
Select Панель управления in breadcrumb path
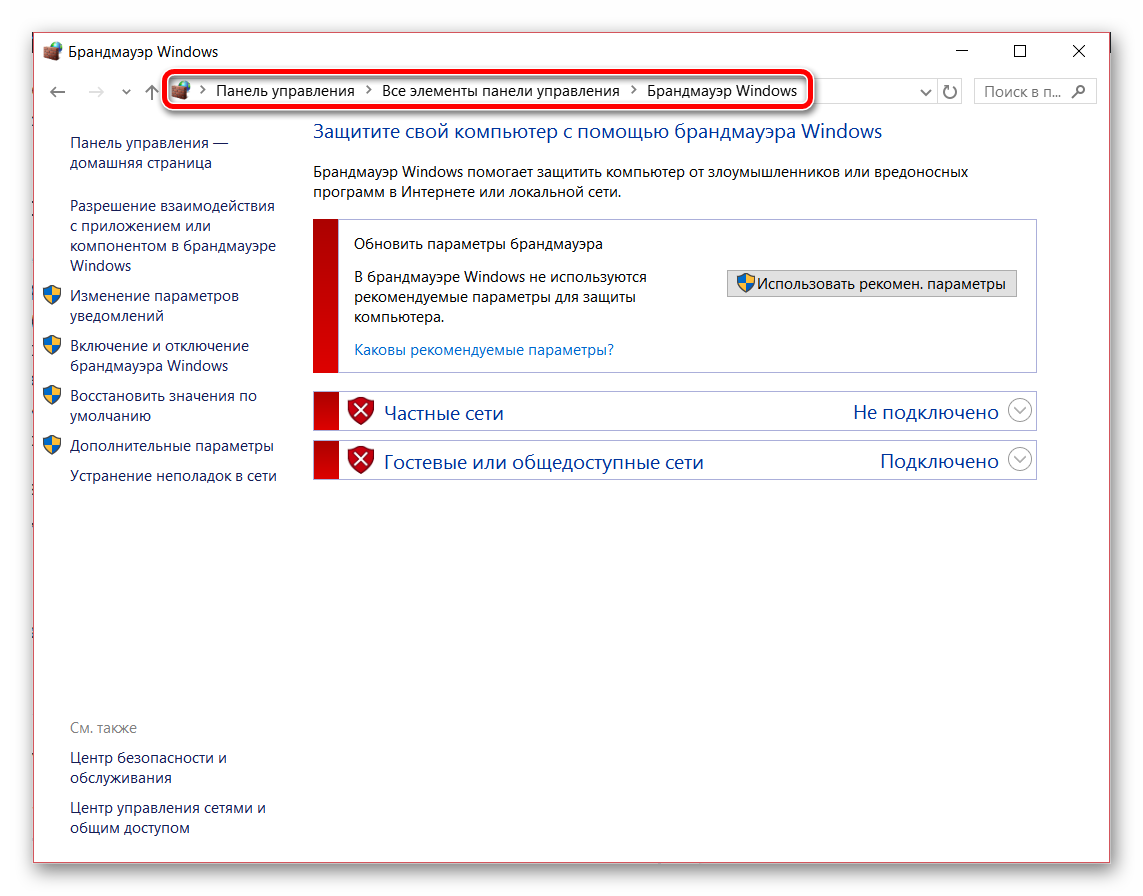[x=285, y=91]
